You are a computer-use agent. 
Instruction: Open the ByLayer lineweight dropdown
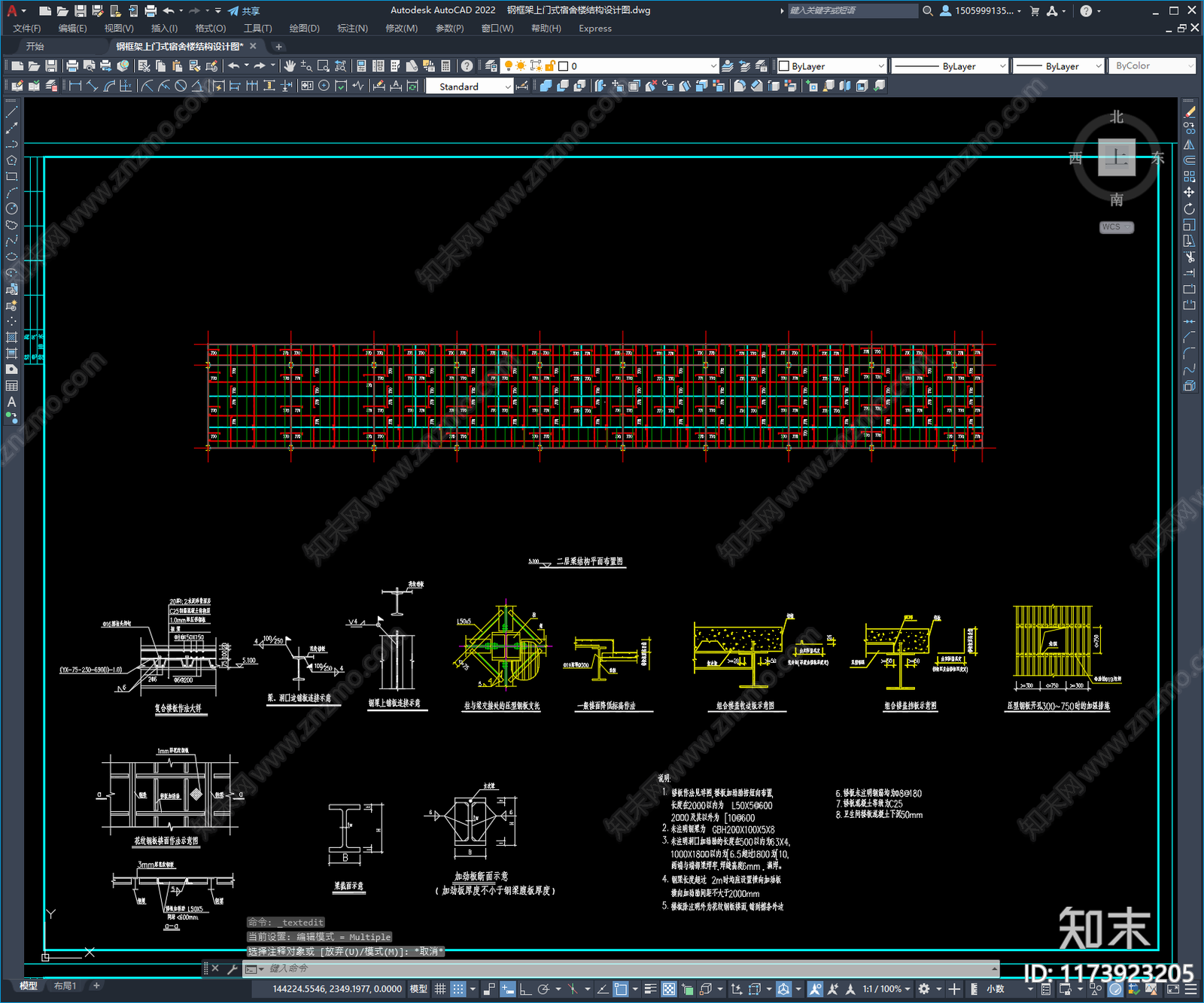[x=1058, y=66]
